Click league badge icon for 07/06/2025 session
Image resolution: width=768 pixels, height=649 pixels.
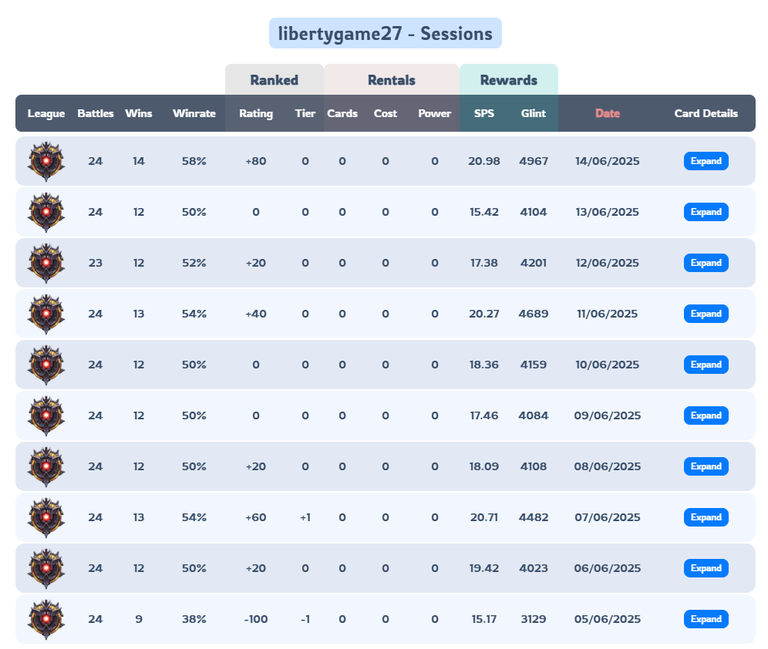click(46, 518)
